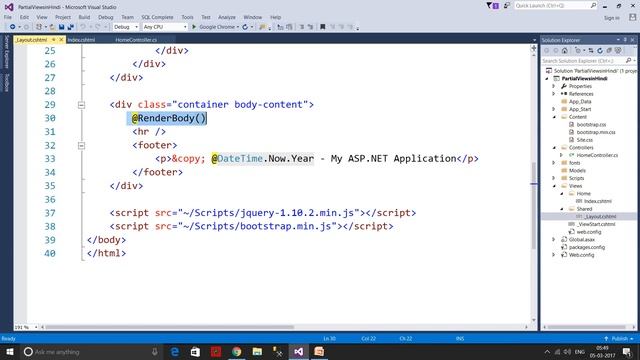
Task: Click the feedback icon beside Quick Launch
Action: coord(507,6)
